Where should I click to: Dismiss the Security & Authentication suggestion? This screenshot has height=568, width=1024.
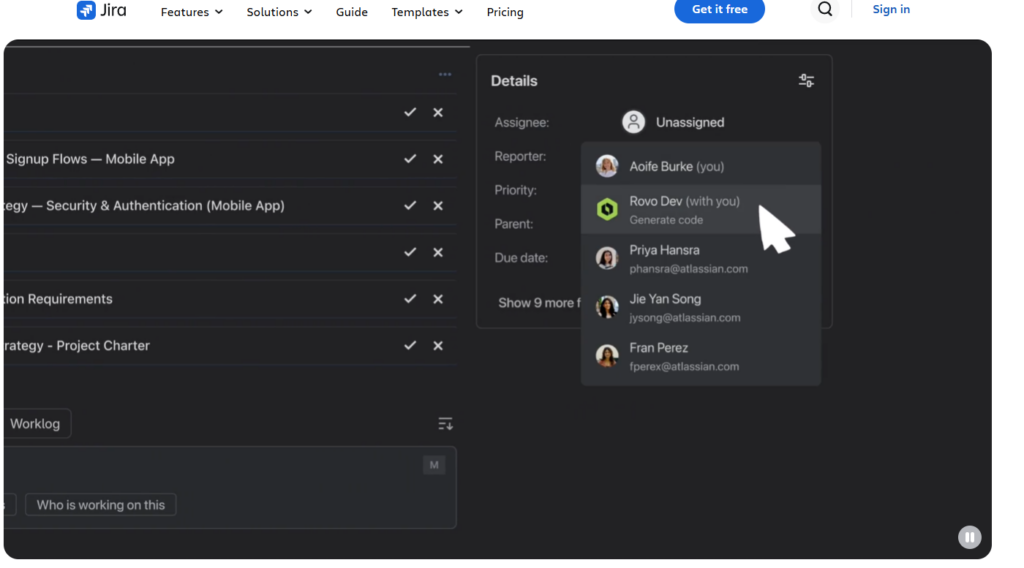[438, 206]
